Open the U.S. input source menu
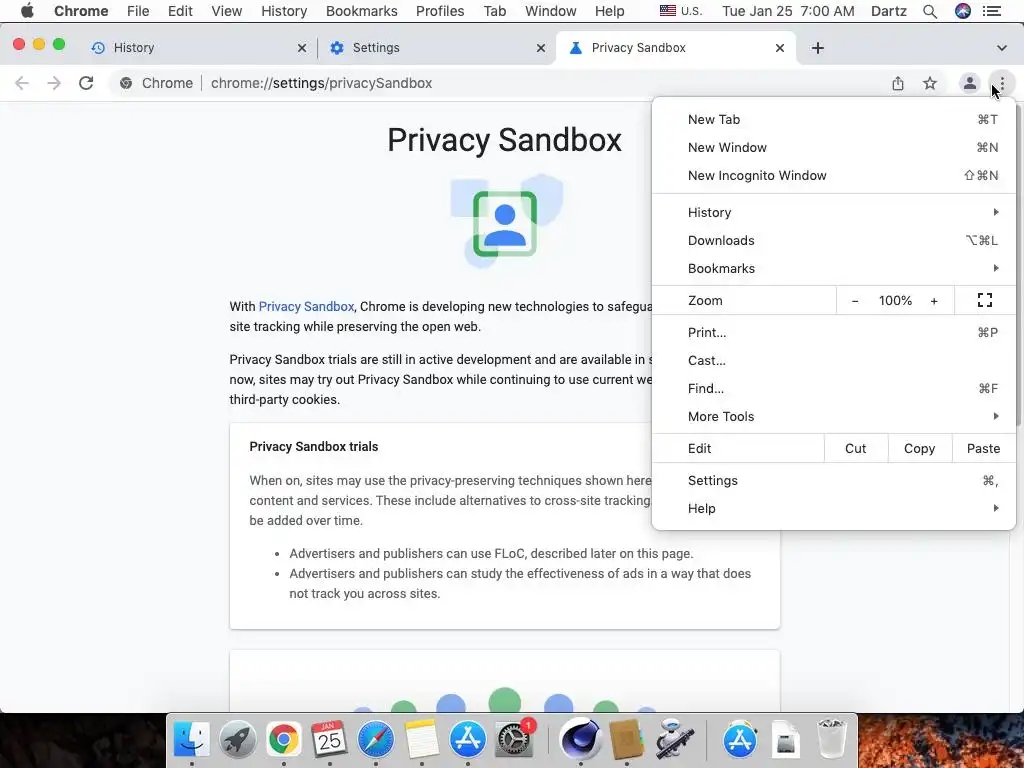This screenshot has height=768, width=1024. 680,11
